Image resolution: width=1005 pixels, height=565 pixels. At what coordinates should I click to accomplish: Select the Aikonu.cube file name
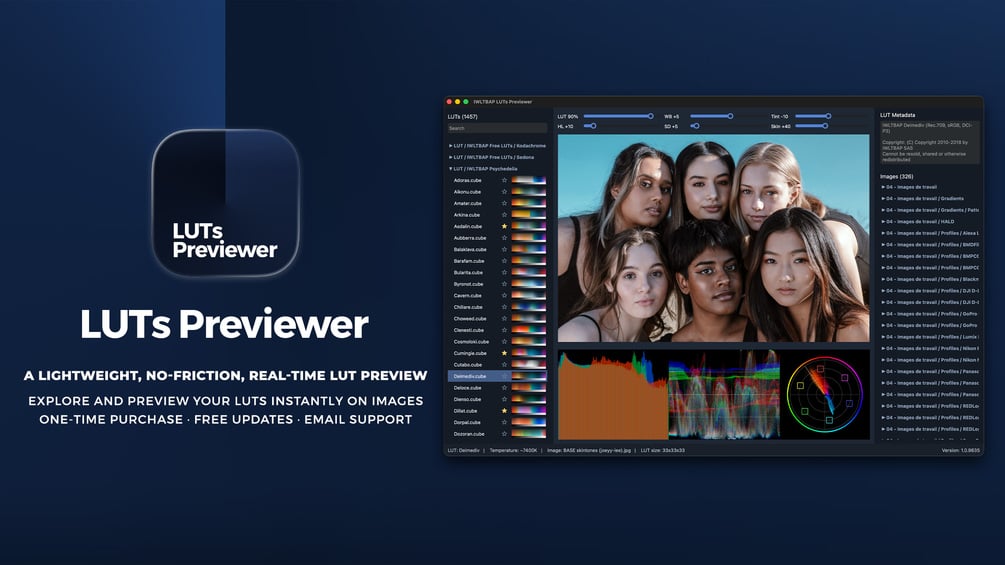pos(467,192)
